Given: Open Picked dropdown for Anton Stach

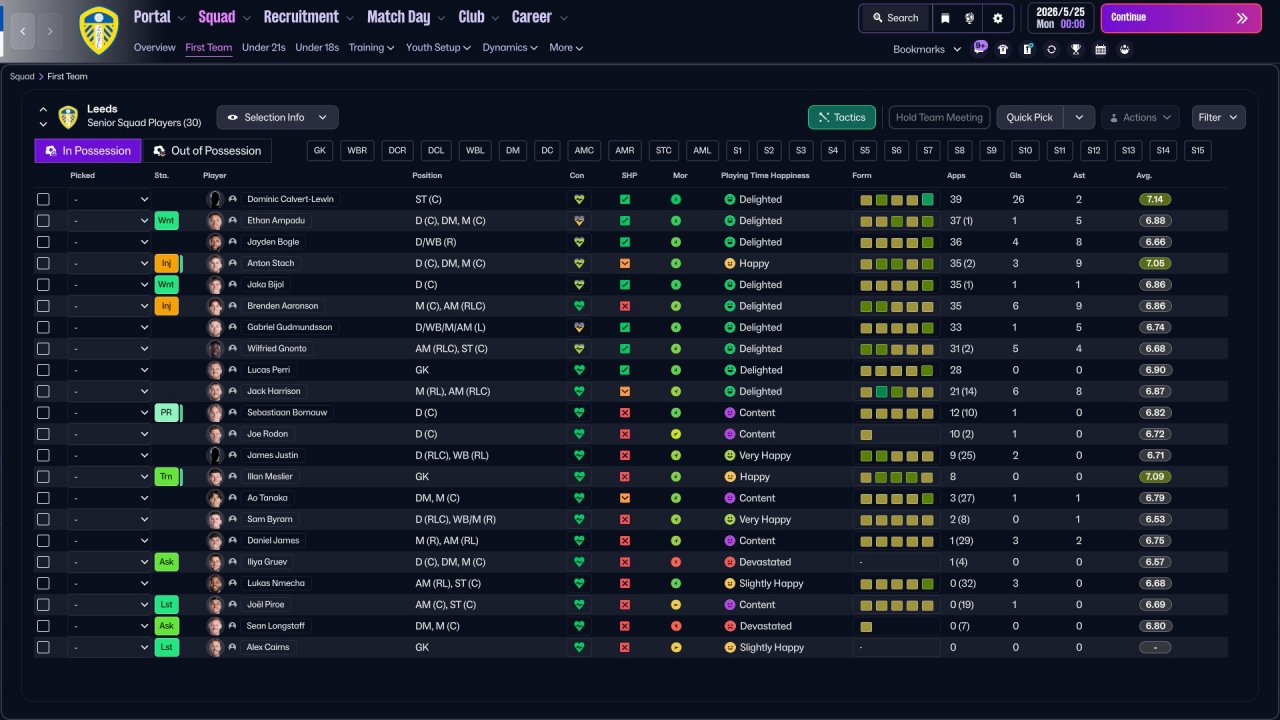Looking at the screenshot, I should [109, 263].
